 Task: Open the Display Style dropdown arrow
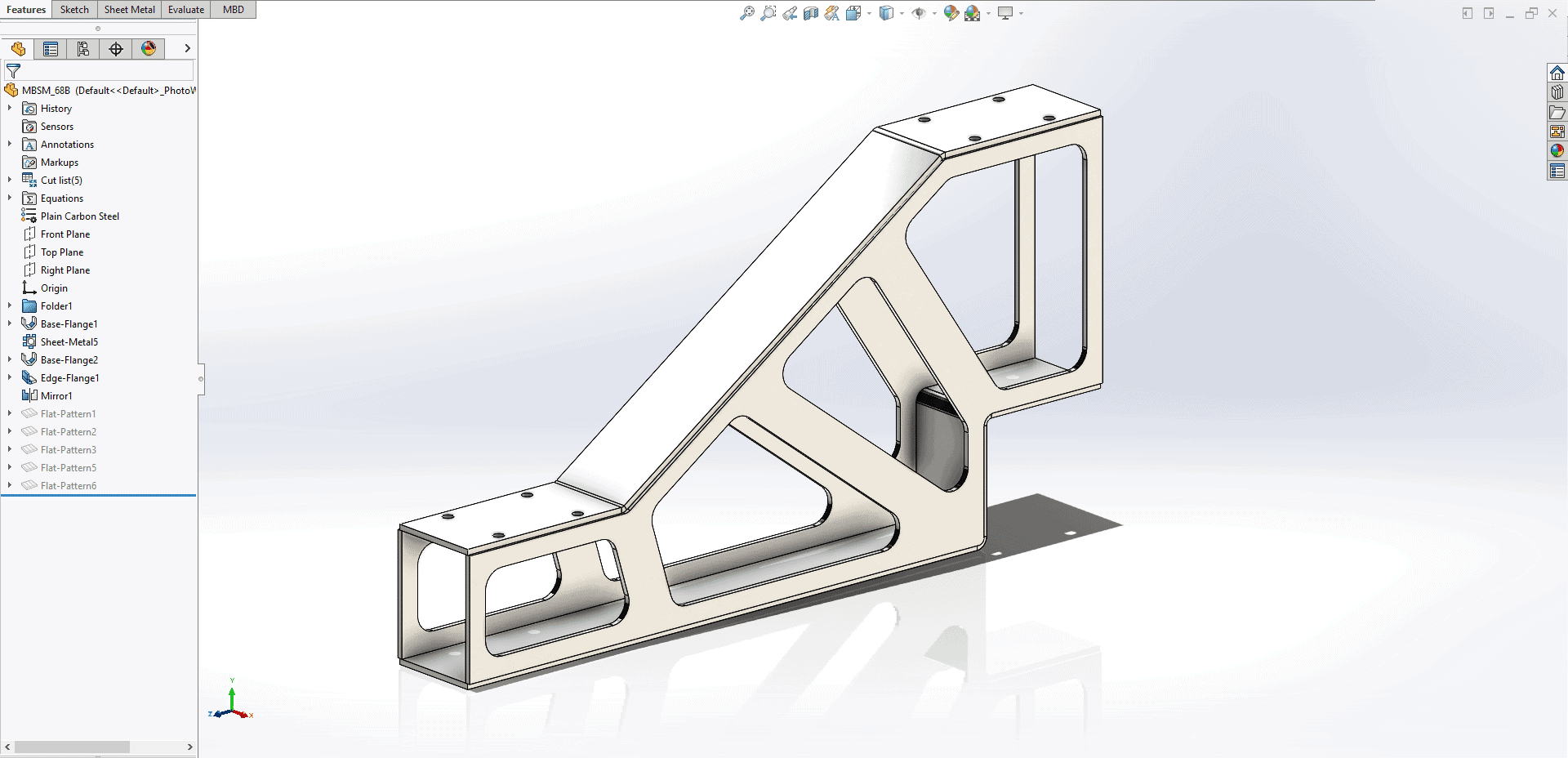pos(902,13)
